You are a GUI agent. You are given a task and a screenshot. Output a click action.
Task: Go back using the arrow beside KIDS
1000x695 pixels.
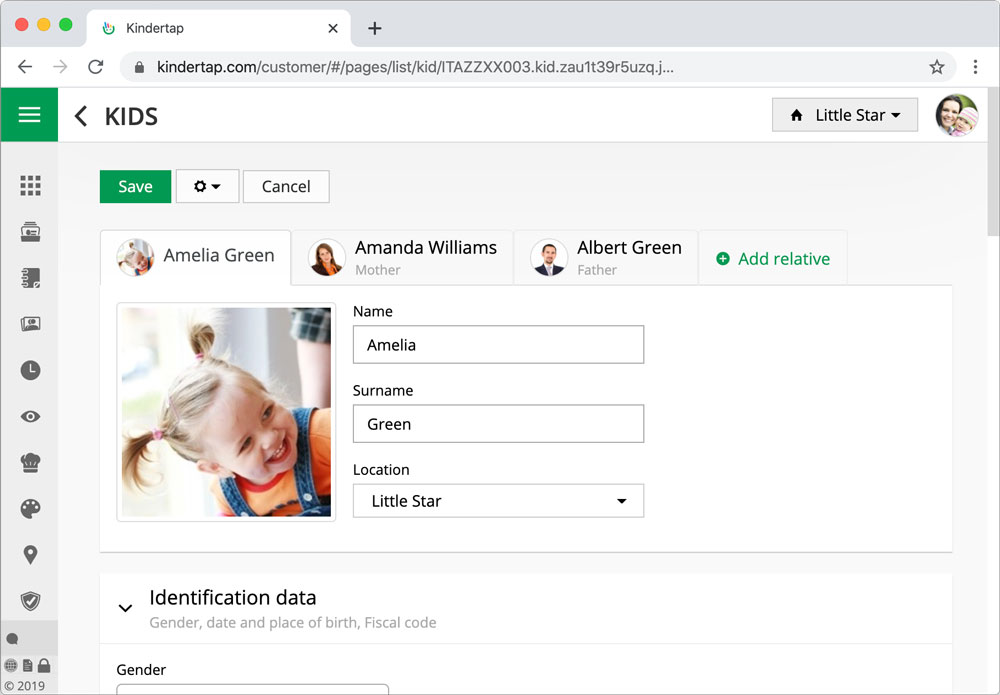pyautogui.click(x=81, y=116)
